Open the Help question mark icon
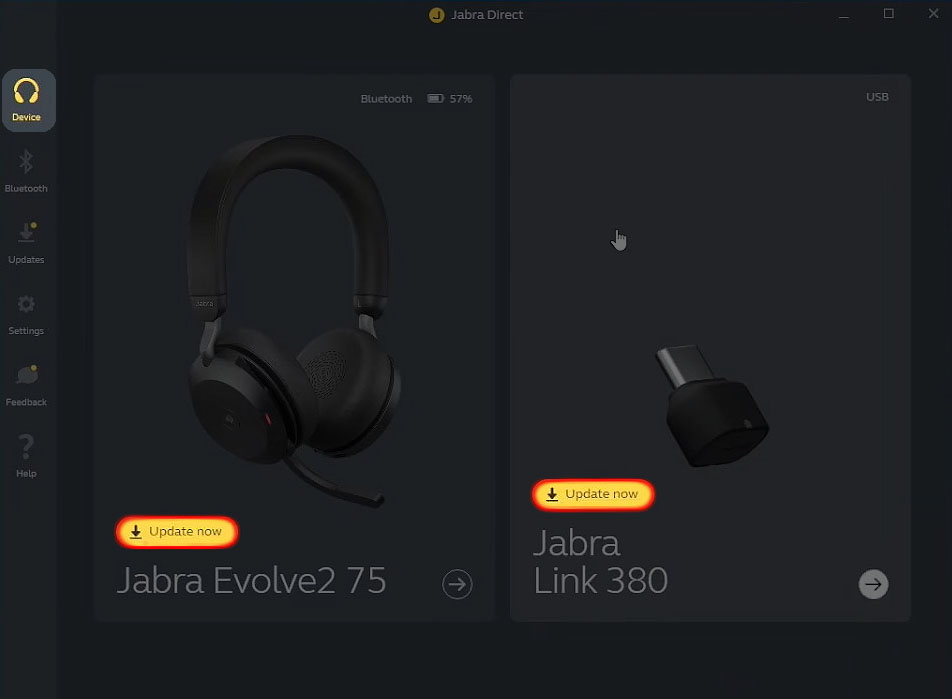This screenshot has height=699, width=952. (26, 446)
